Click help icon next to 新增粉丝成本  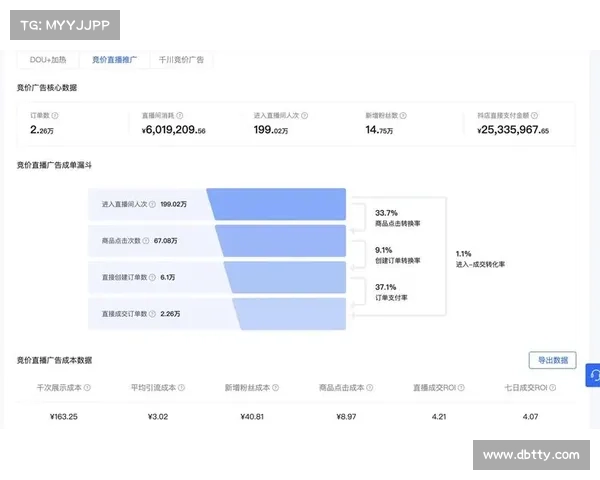point(276,388)
